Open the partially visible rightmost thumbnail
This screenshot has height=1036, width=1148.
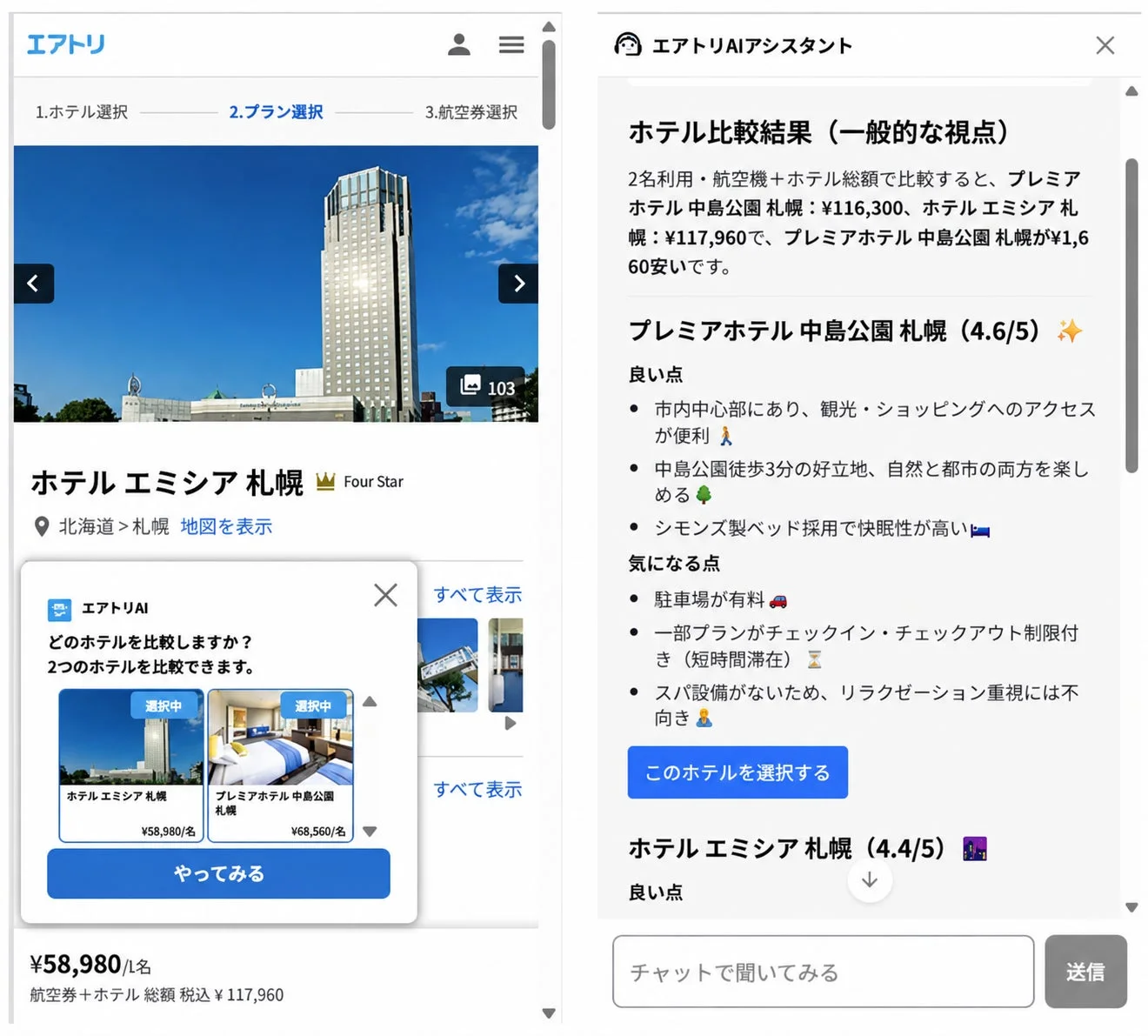(505, 665)
